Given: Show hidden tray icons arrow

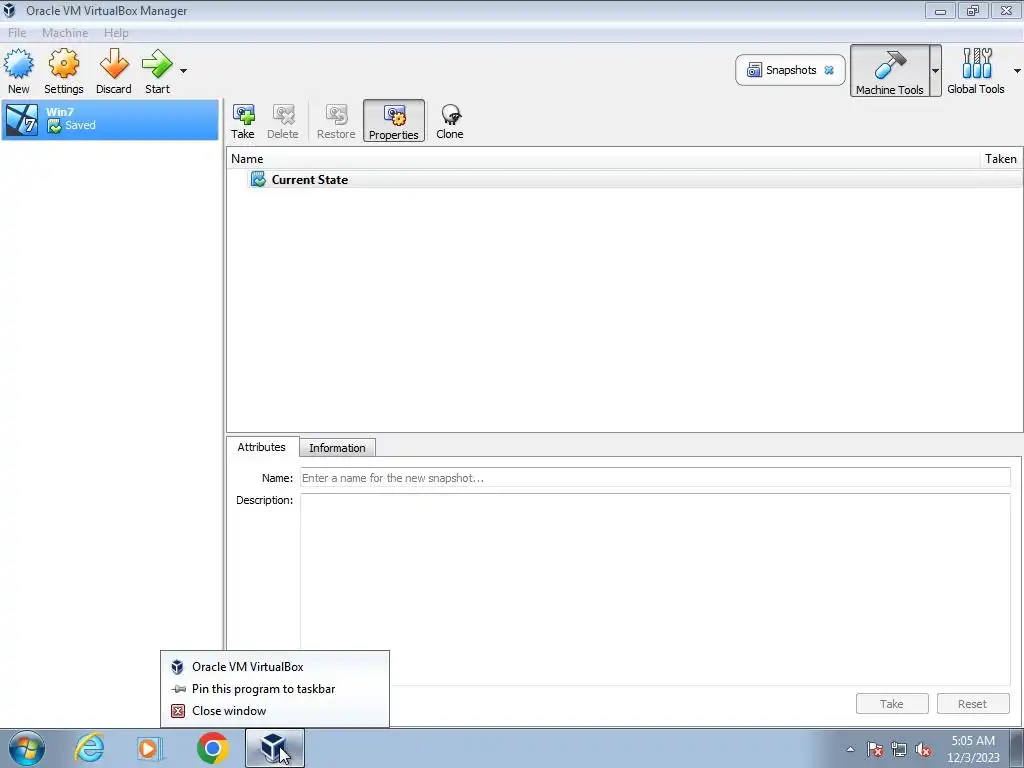Looking at the screenshot, I should tap(850, 749).
